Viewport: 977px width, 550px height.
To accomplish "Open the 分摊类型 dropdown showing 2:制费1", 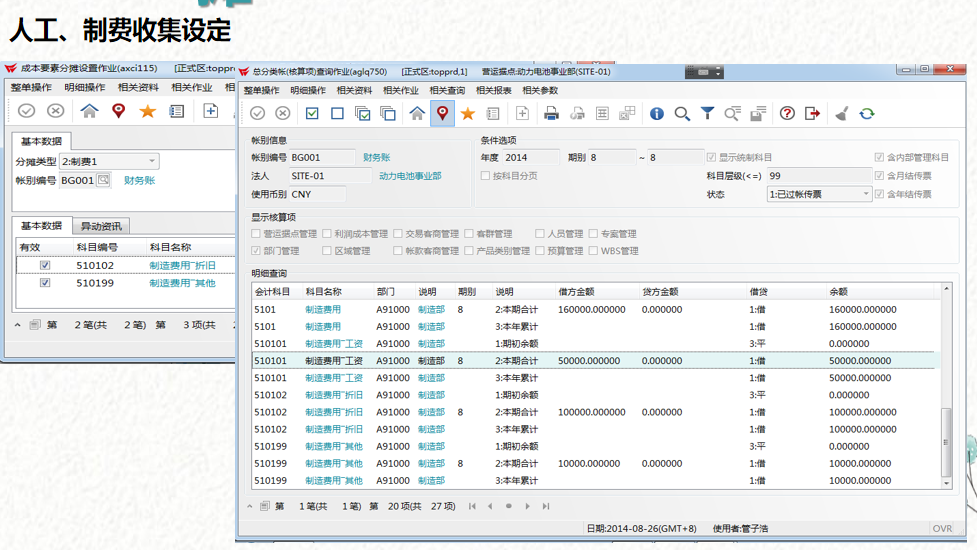I will click(152, 162).
